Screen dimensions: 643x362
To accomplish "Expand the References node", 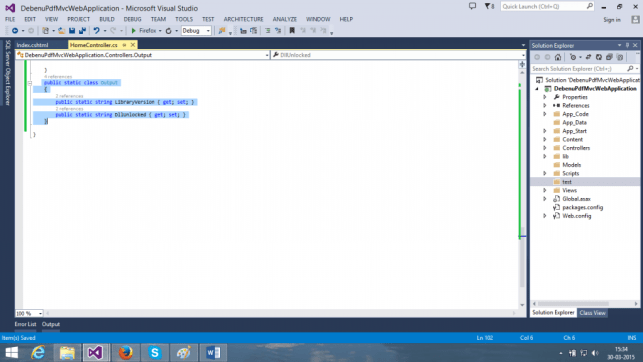I will (x=545, y=106).
